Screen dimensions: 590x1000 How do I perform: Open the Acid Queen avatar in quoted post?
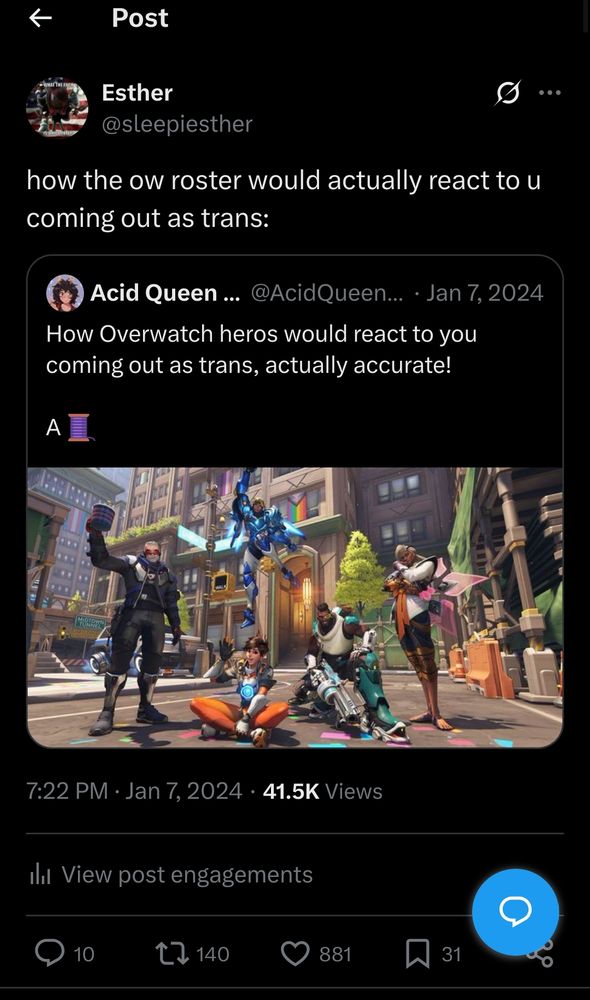(x=65, y=293)
